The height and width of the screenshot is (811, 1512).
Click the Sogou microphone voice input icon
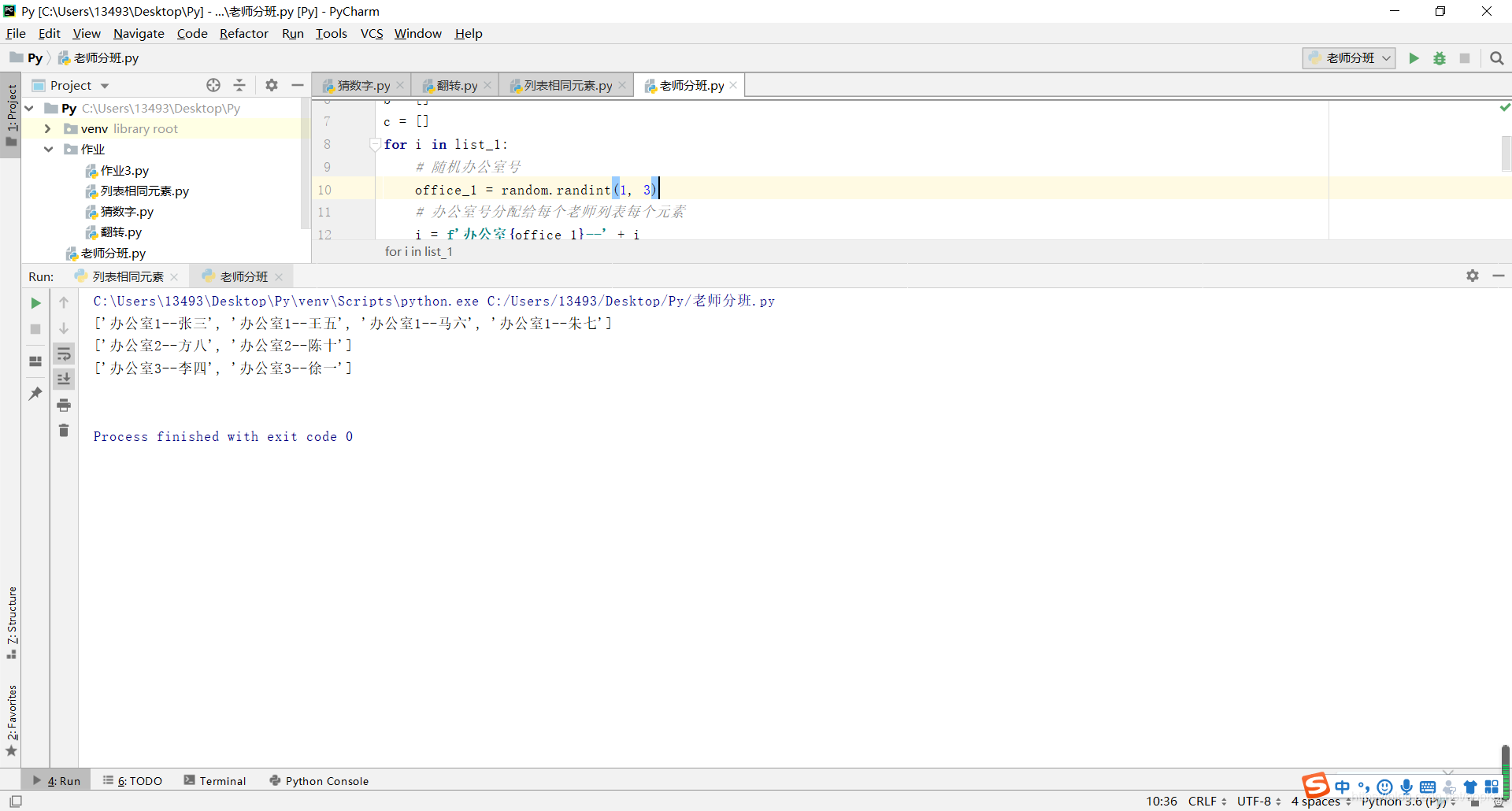click(1406, 787)
